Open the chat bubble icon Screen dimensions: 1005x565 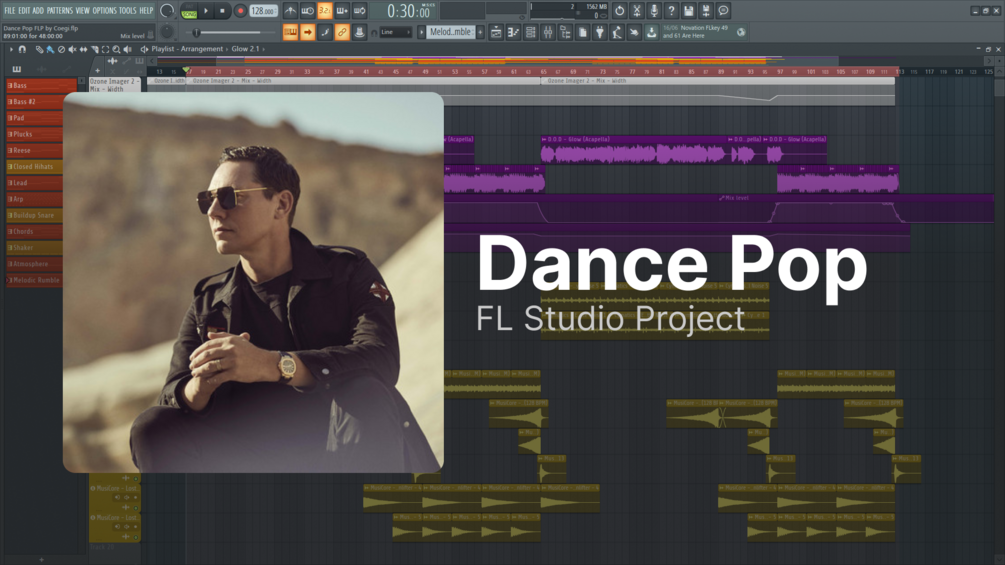(723, 11)
